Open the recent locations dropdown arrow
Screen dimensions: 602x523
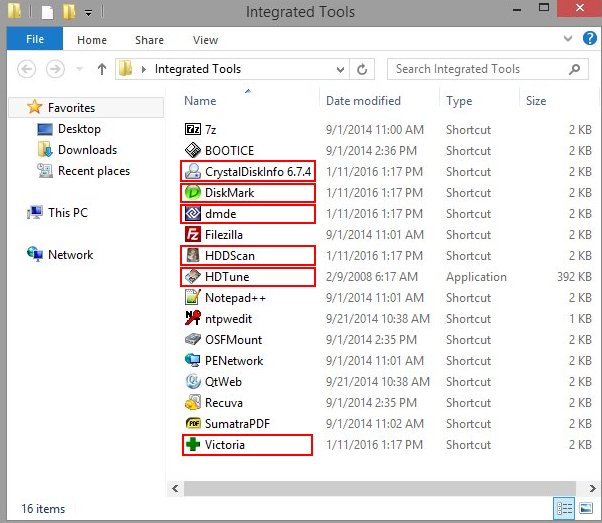click(79, 69)
